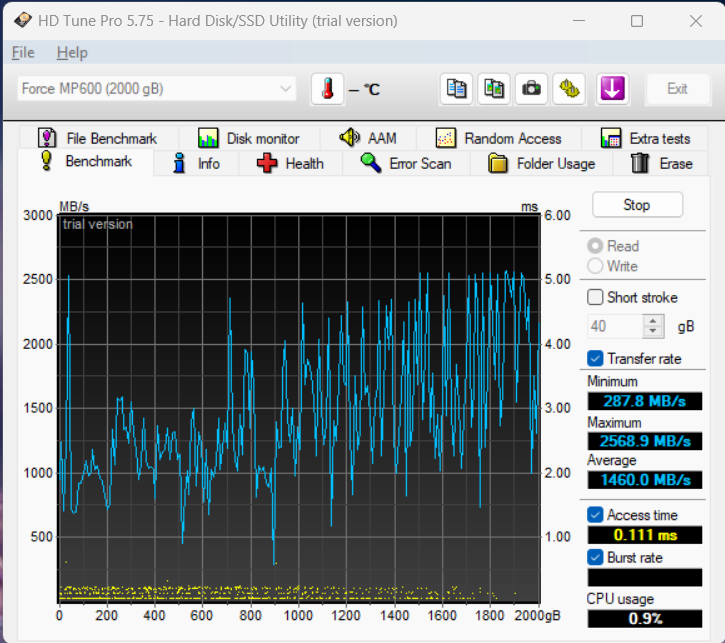Save screenshot with camera icon
The width and height of the screenshot is (725, 643).
point(531,88)
